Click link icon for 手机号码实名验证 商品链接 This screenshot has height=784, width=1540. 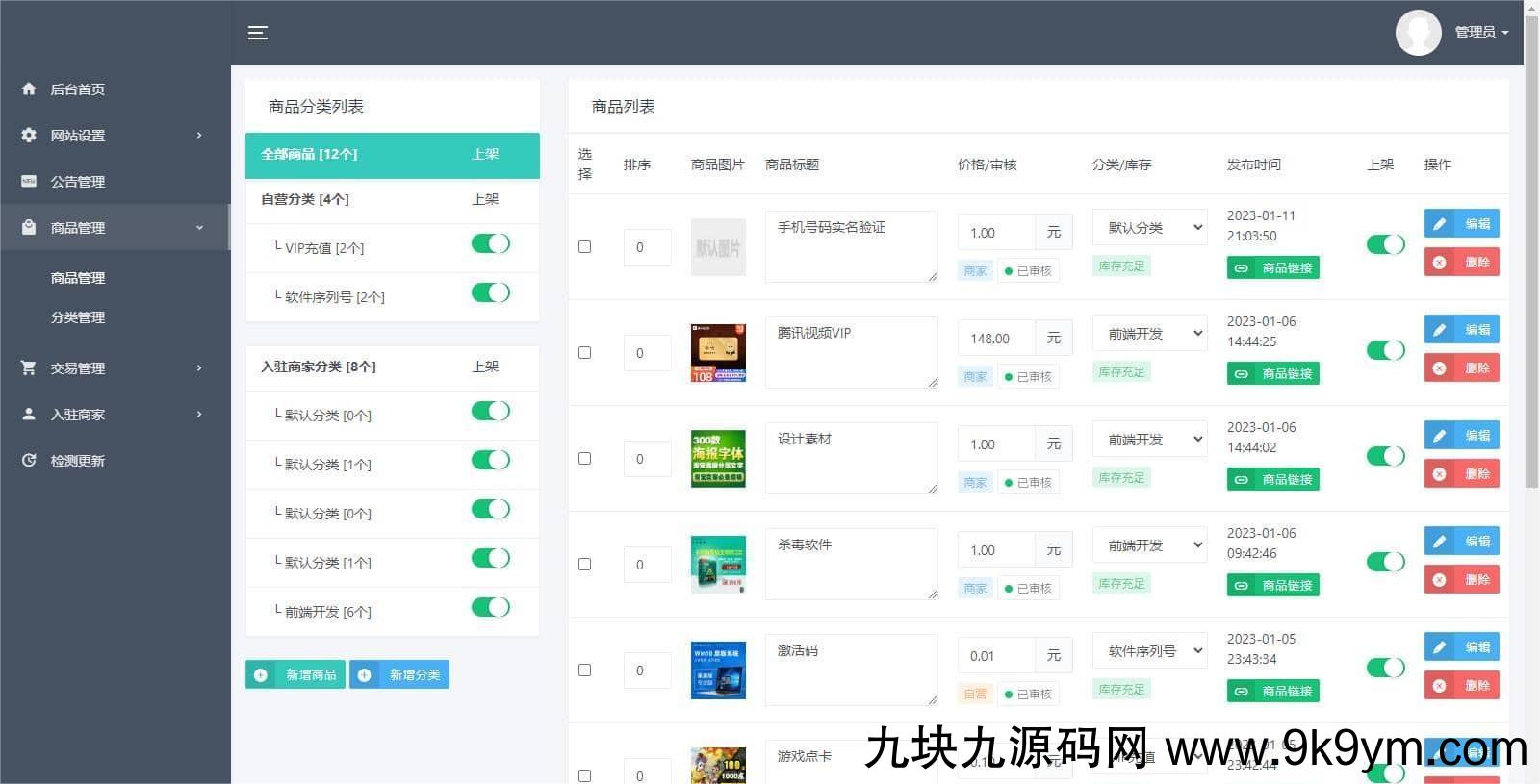pyautogui.click(x=1242, y=268)
